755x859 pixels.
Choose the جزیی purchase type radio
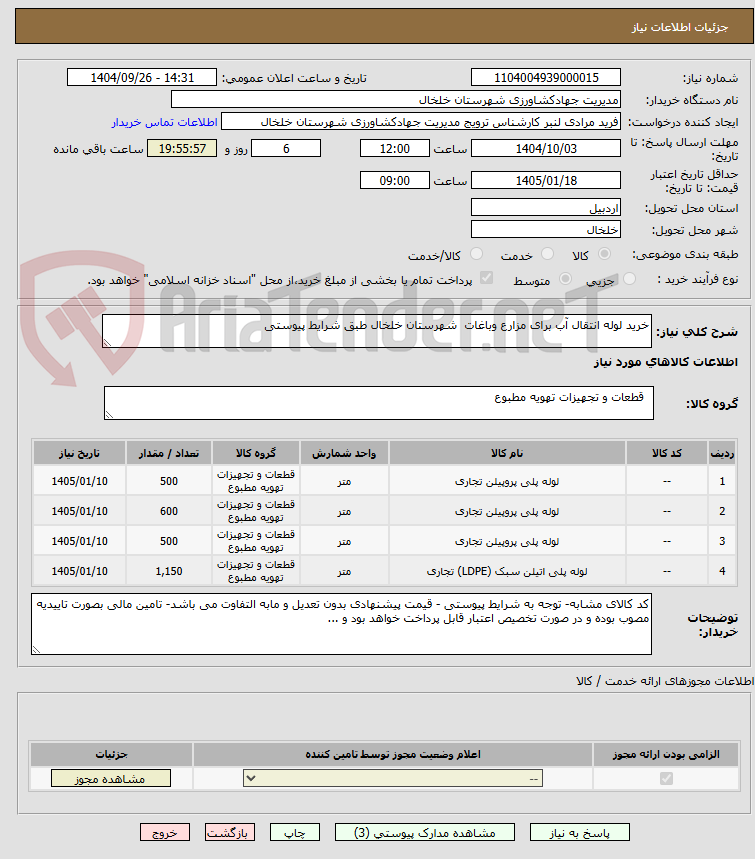point(630,279)
